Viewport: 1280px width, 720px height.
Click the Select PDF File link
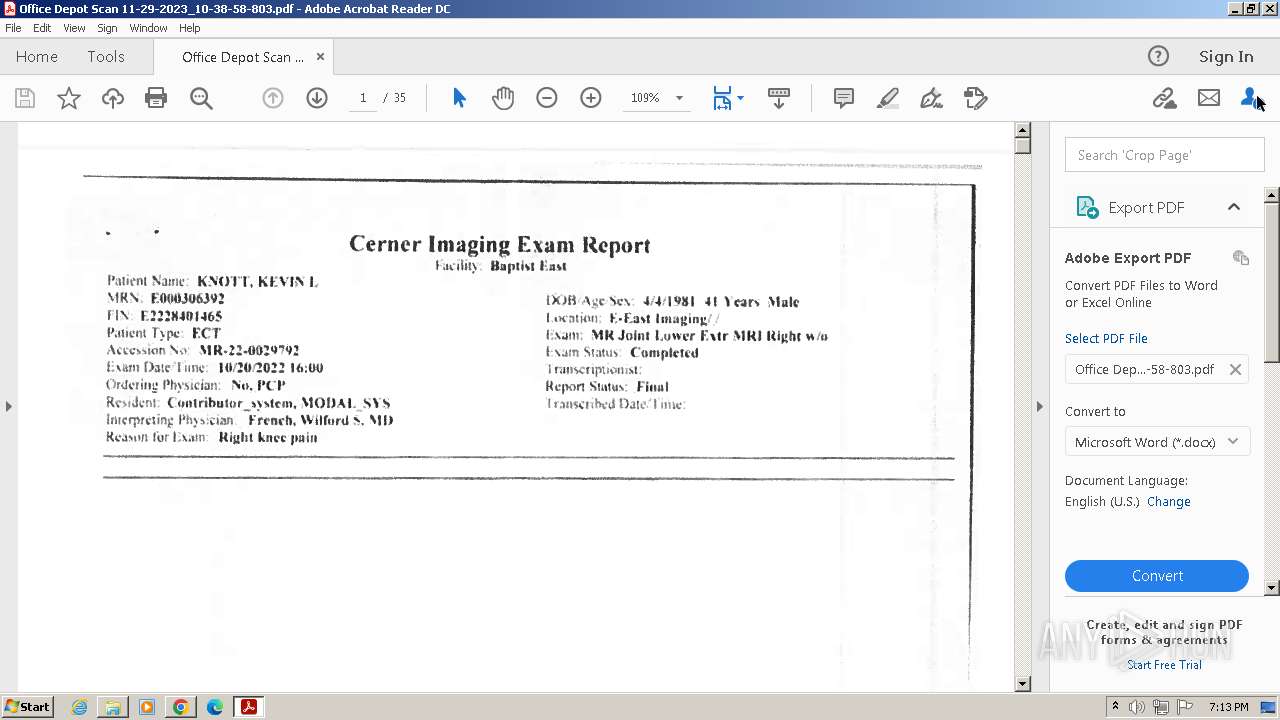coord(1106,339)
